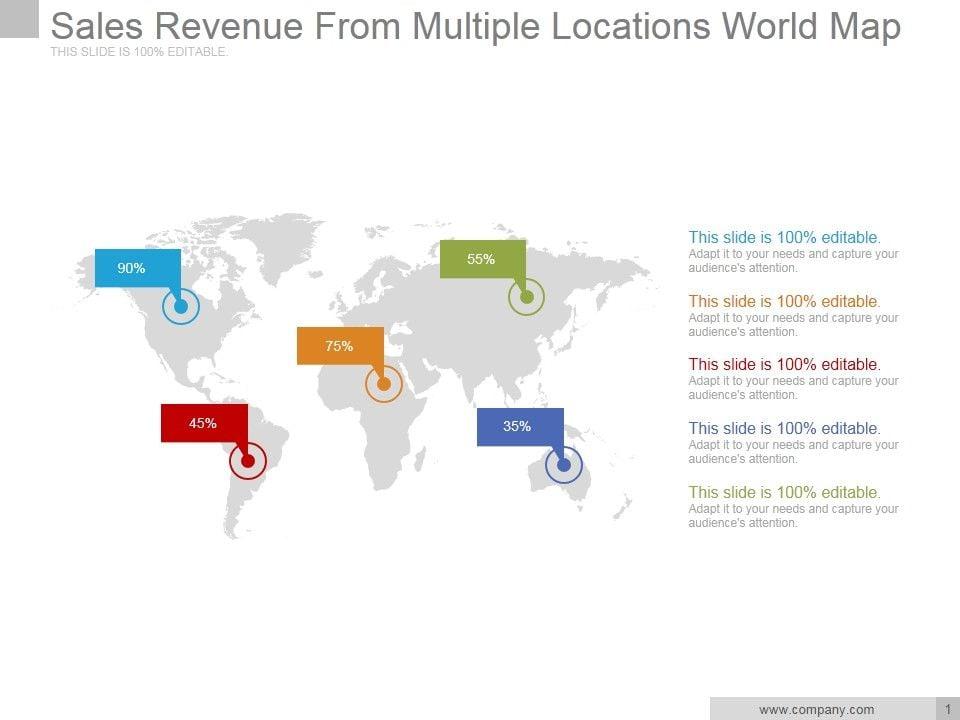
Task: Select the orange 75% callout box
Action: click(x=340, y=346)
